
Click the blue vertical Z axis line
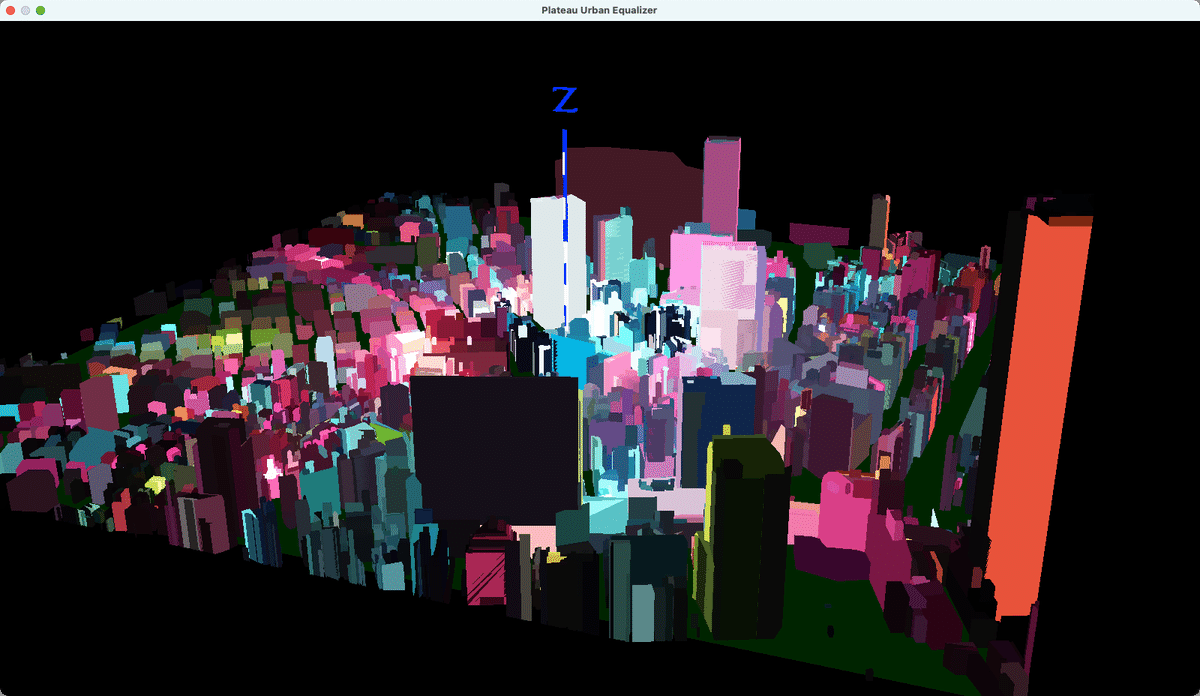coord(565,228)
